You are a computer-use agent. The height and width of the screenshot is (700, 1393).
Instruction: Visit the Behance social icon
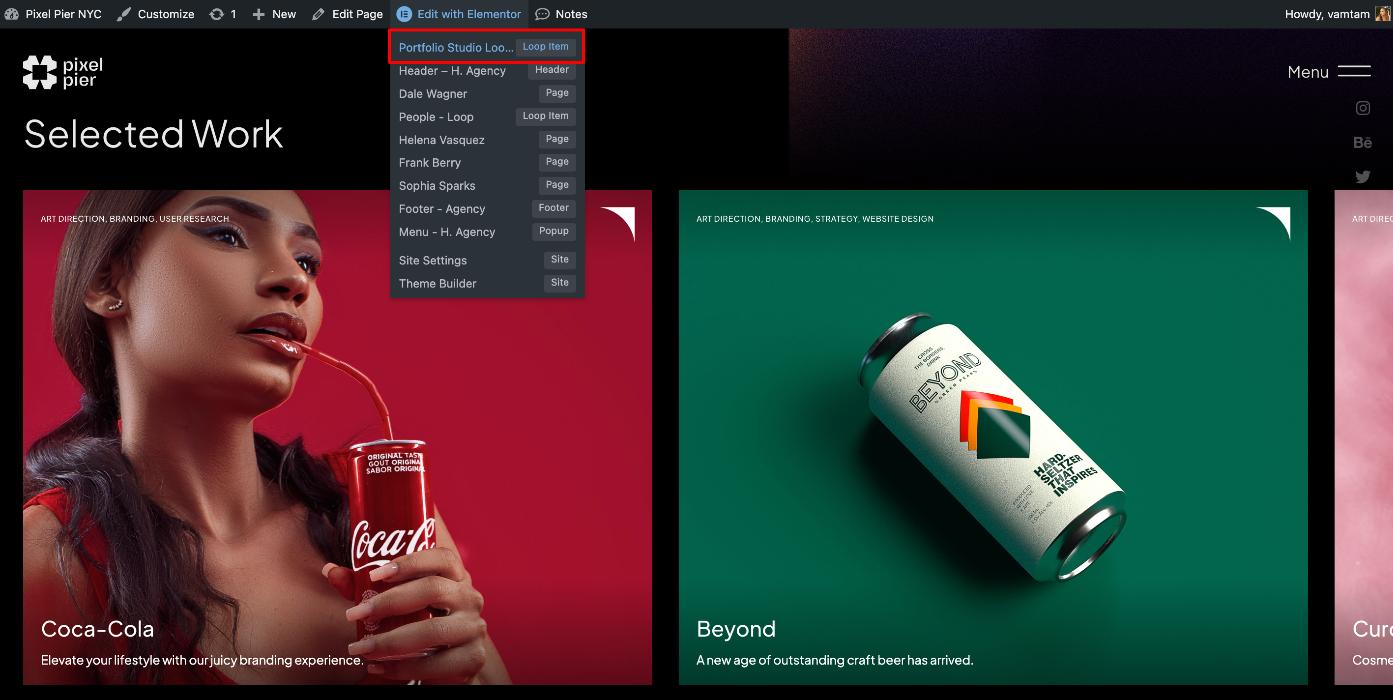[x=1362, y=143]
